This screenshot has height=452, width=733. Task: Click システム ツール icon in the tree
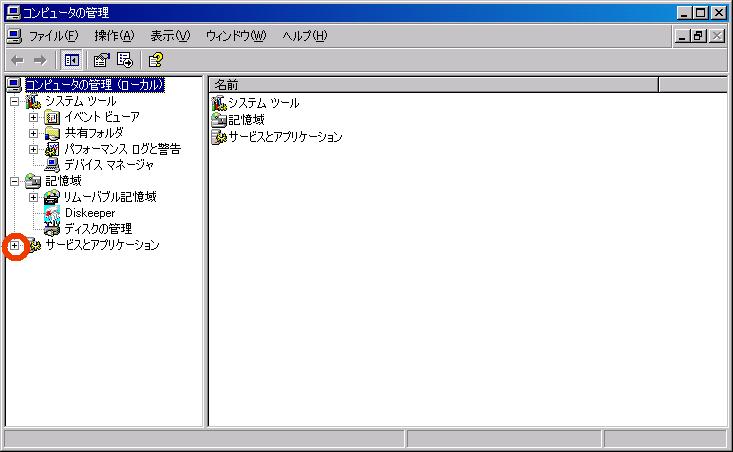tap(33, 101)
